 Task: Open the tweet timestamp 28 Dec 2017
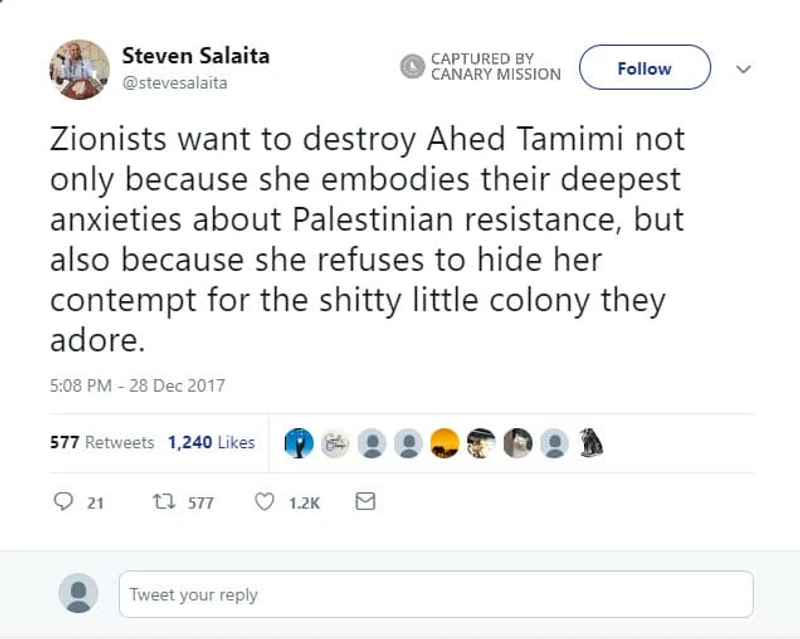pos(139,385)
